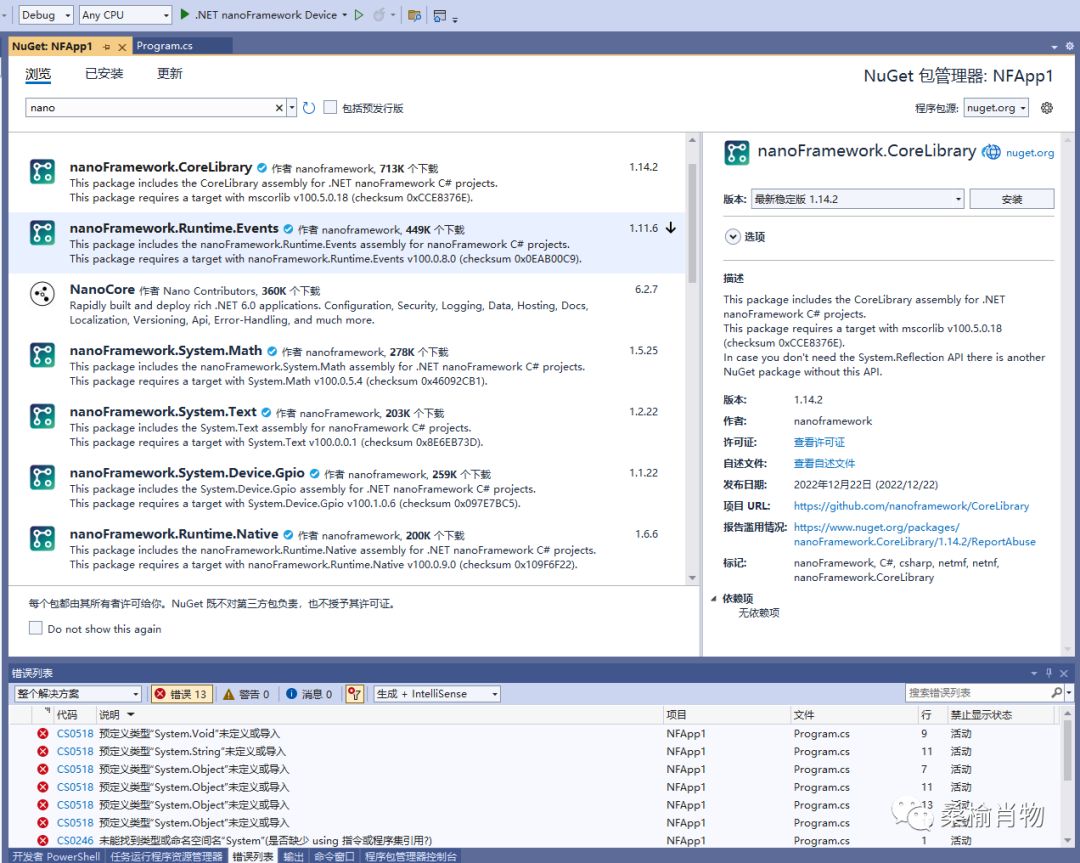Screen dimensions: 1080x863
Task: Click the update arrow for nanoFramework.Runtime.Events
Action: coord(670,228)
